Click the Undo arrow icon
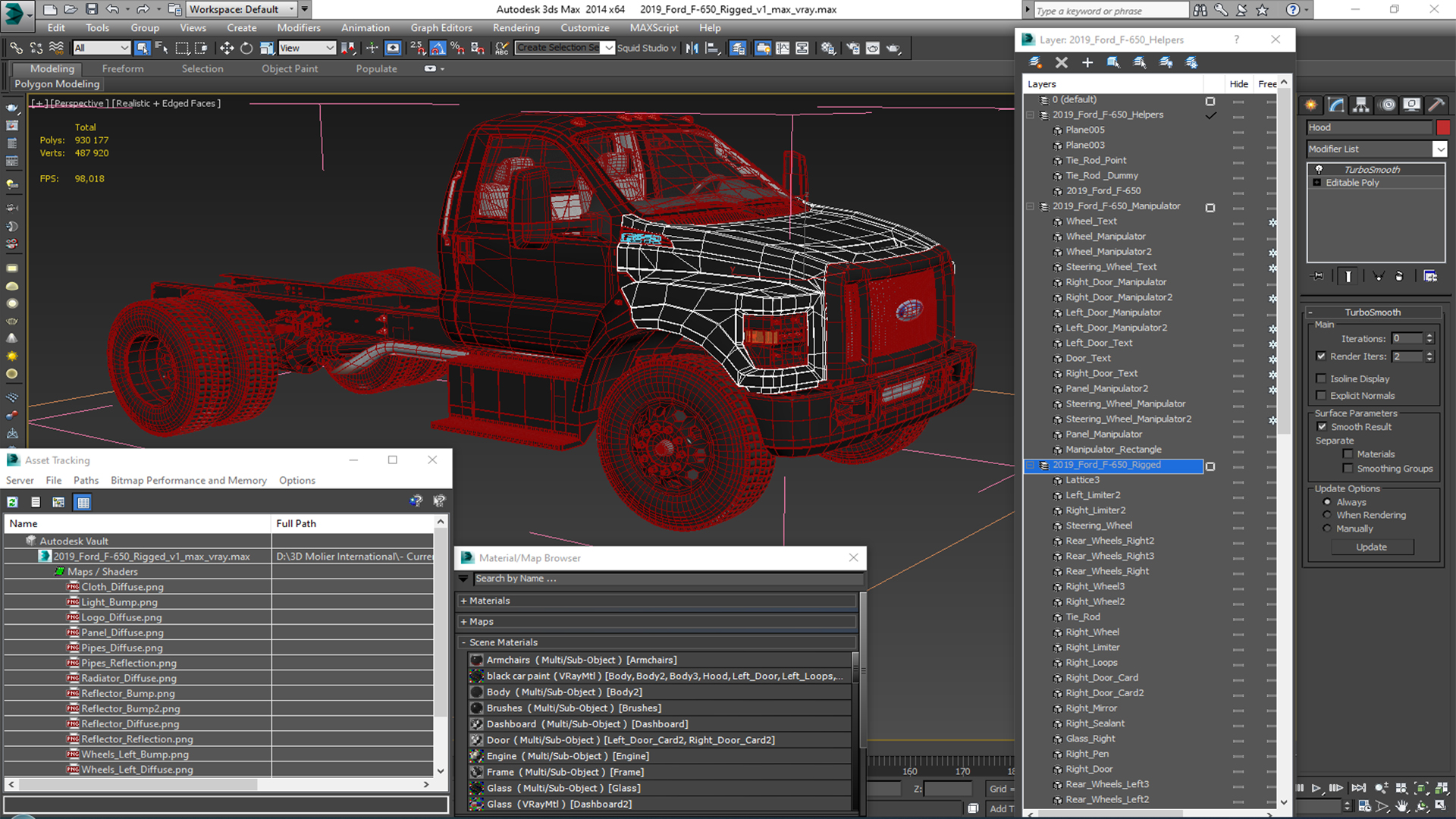 point(112,9)
